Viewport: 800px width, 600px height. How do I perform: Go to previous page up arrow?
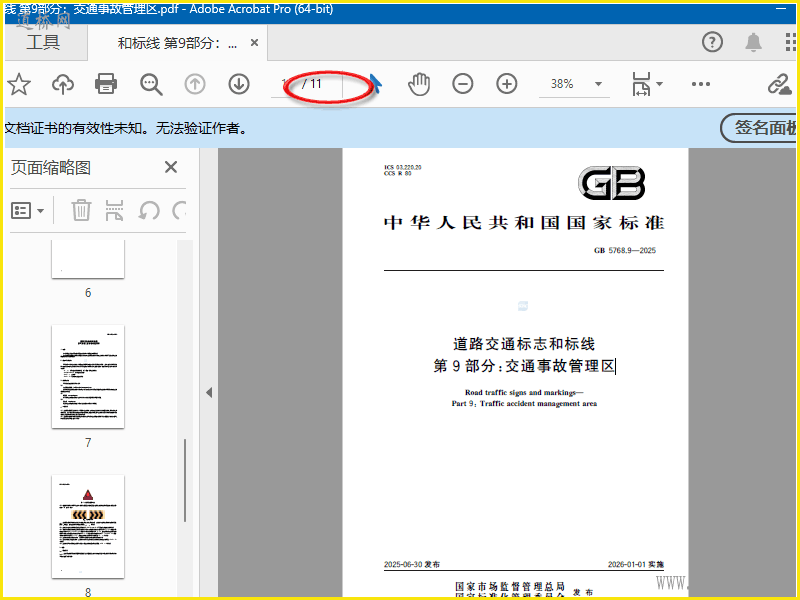click(195, 84)
